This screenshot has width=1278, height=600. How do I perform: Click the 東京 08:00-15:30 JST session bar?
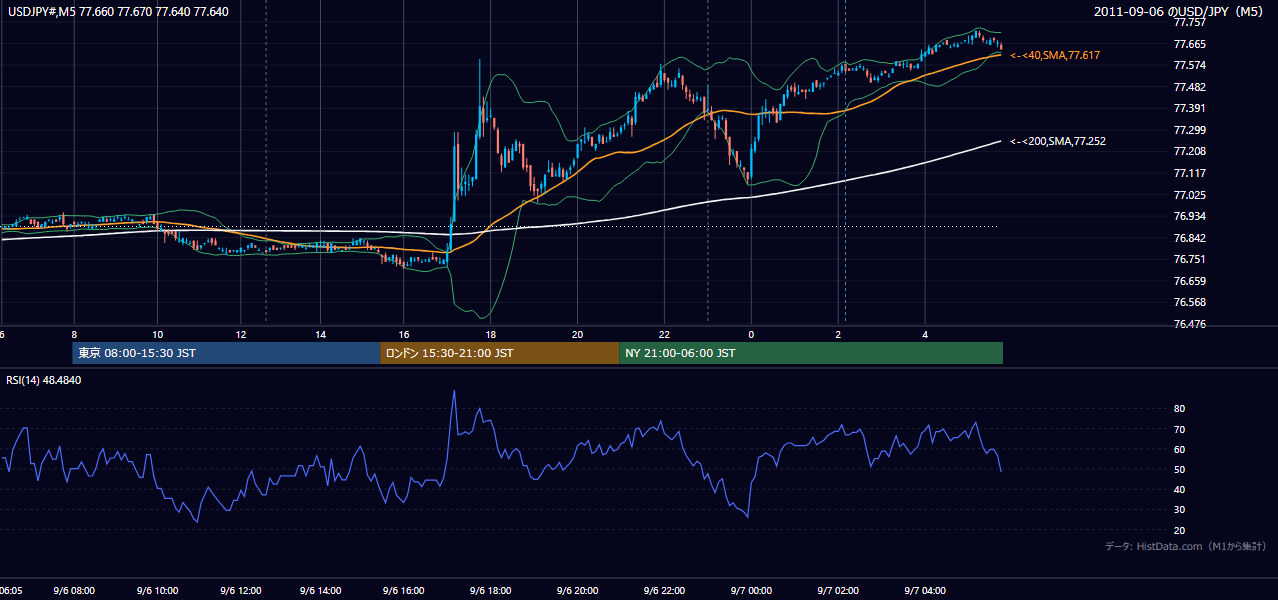click(226, 353)
